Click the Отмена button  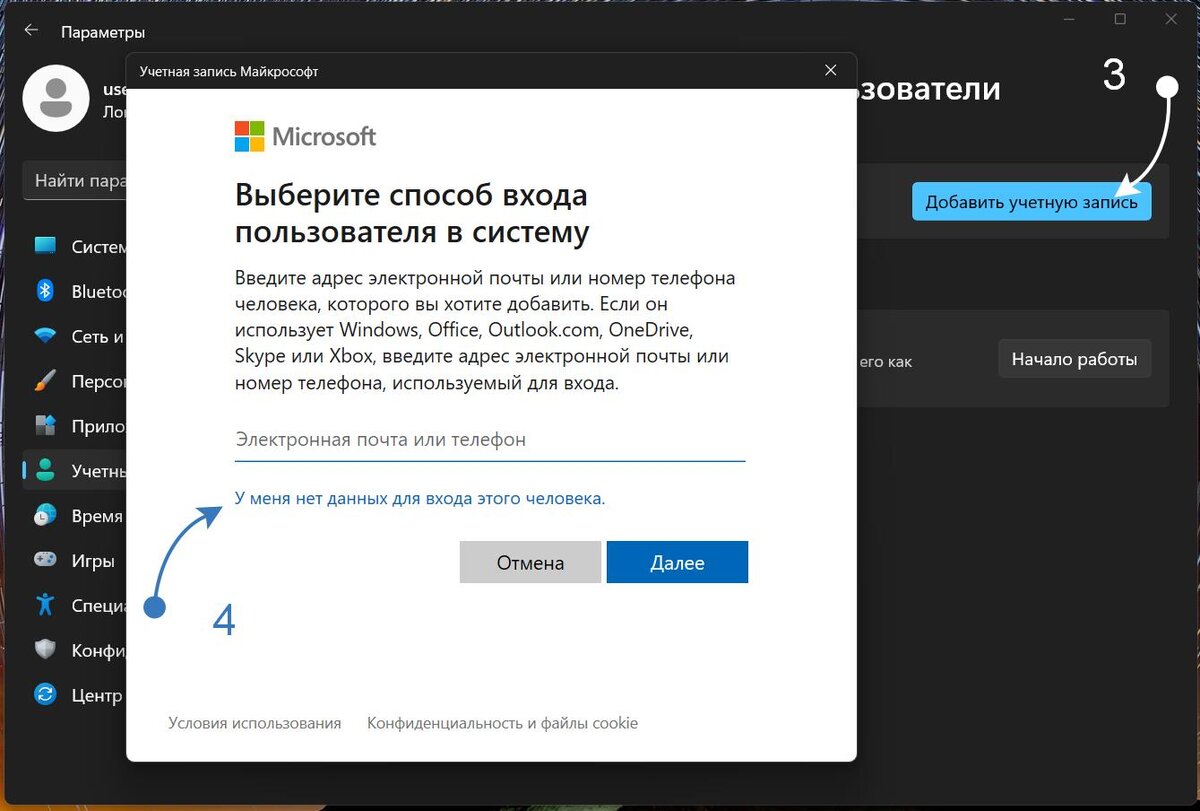pyautogui.click(x=530, y=562)
